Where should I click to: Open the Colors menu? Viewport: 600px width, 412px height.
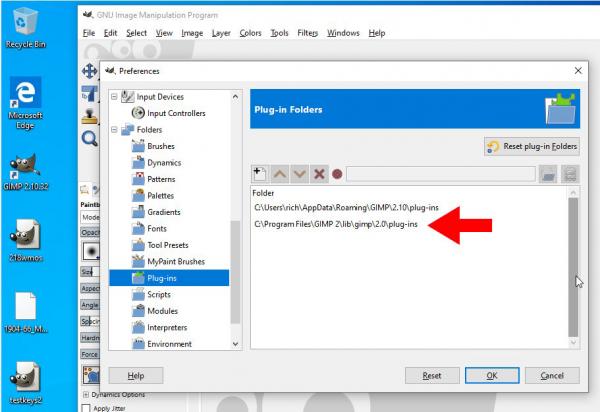(x=250, y=33)
